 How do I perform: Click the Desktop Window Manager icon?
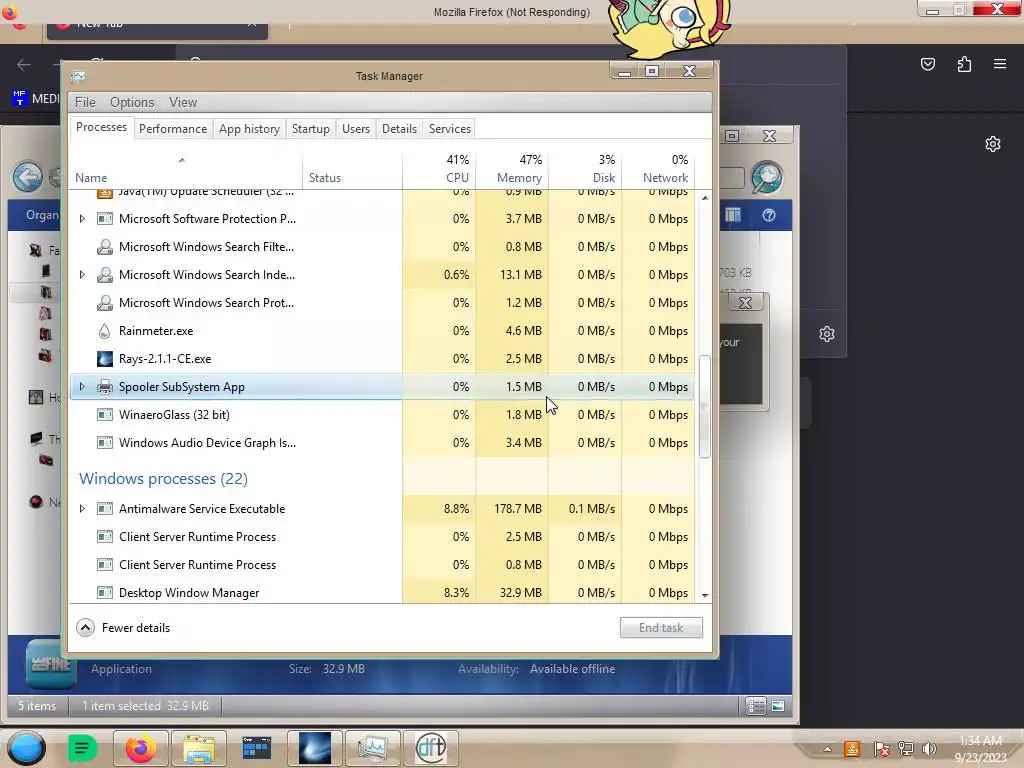[x=104, y=593]
